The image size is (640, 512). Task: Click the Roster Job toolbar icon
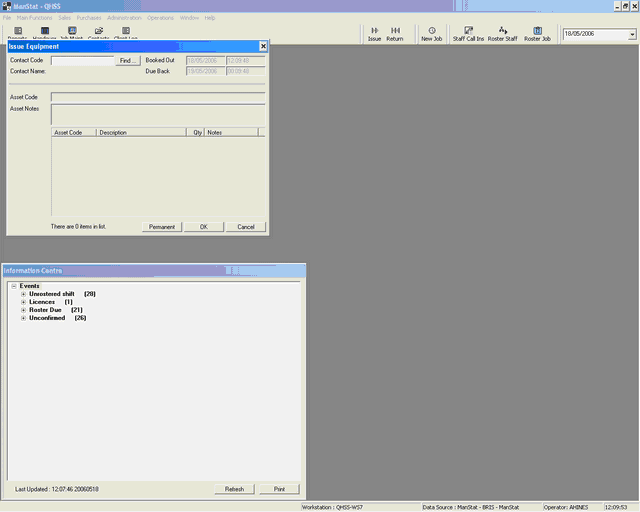[x=538, y=33]
